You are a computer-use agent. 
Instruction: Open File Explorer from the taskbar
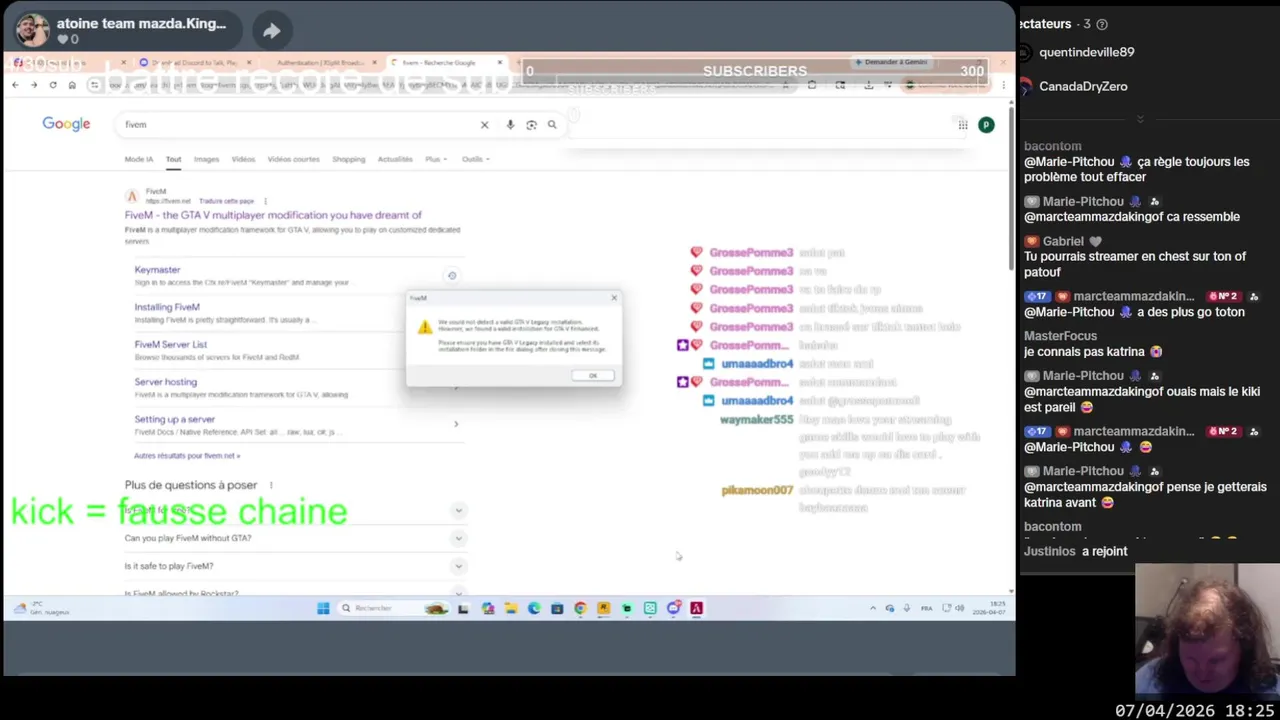pos(510,608)
